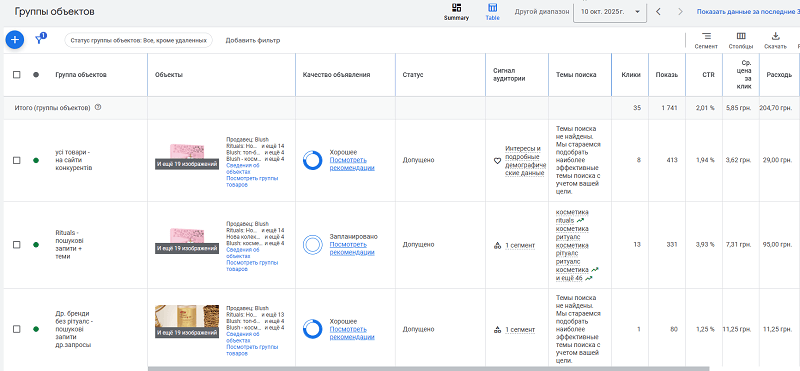
Task: Click 1 сегмент in the Rituals row
Action: pyautogui.click(x=520, y=245)
